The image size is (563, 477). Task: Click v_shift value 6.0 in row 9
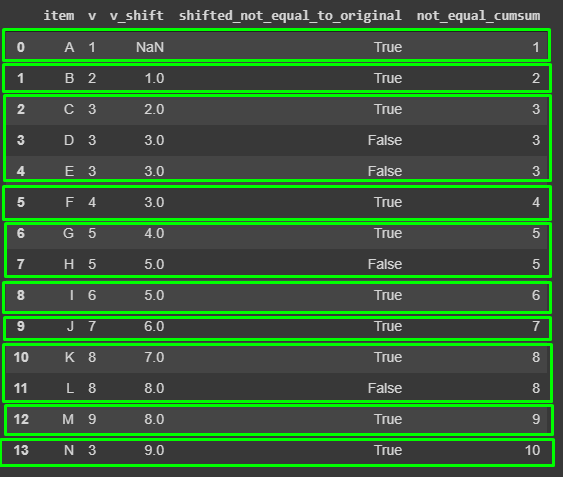point(154,326)
